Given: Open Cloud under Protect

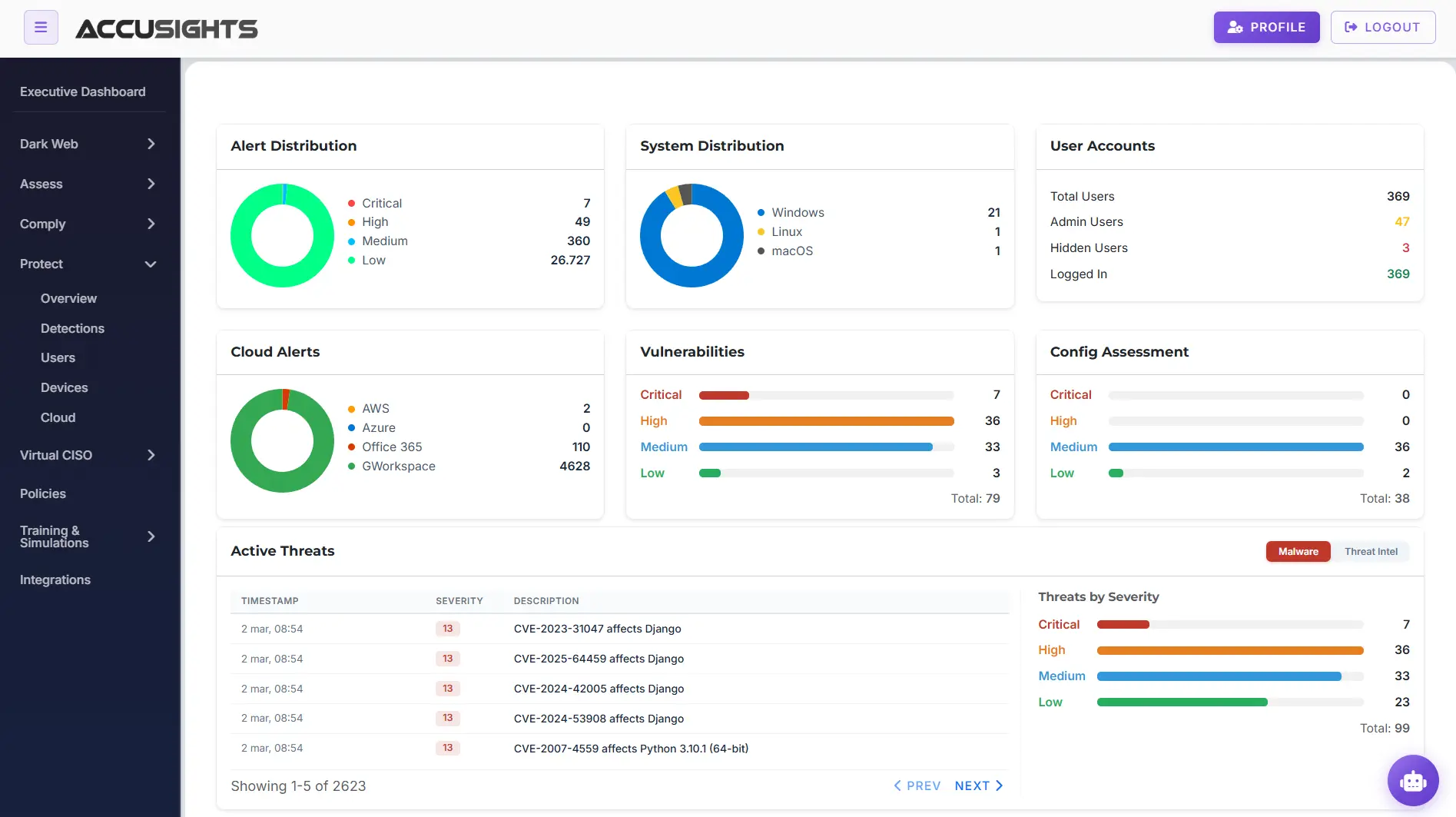Looking at the screenshot, I should tap(58, 417).
